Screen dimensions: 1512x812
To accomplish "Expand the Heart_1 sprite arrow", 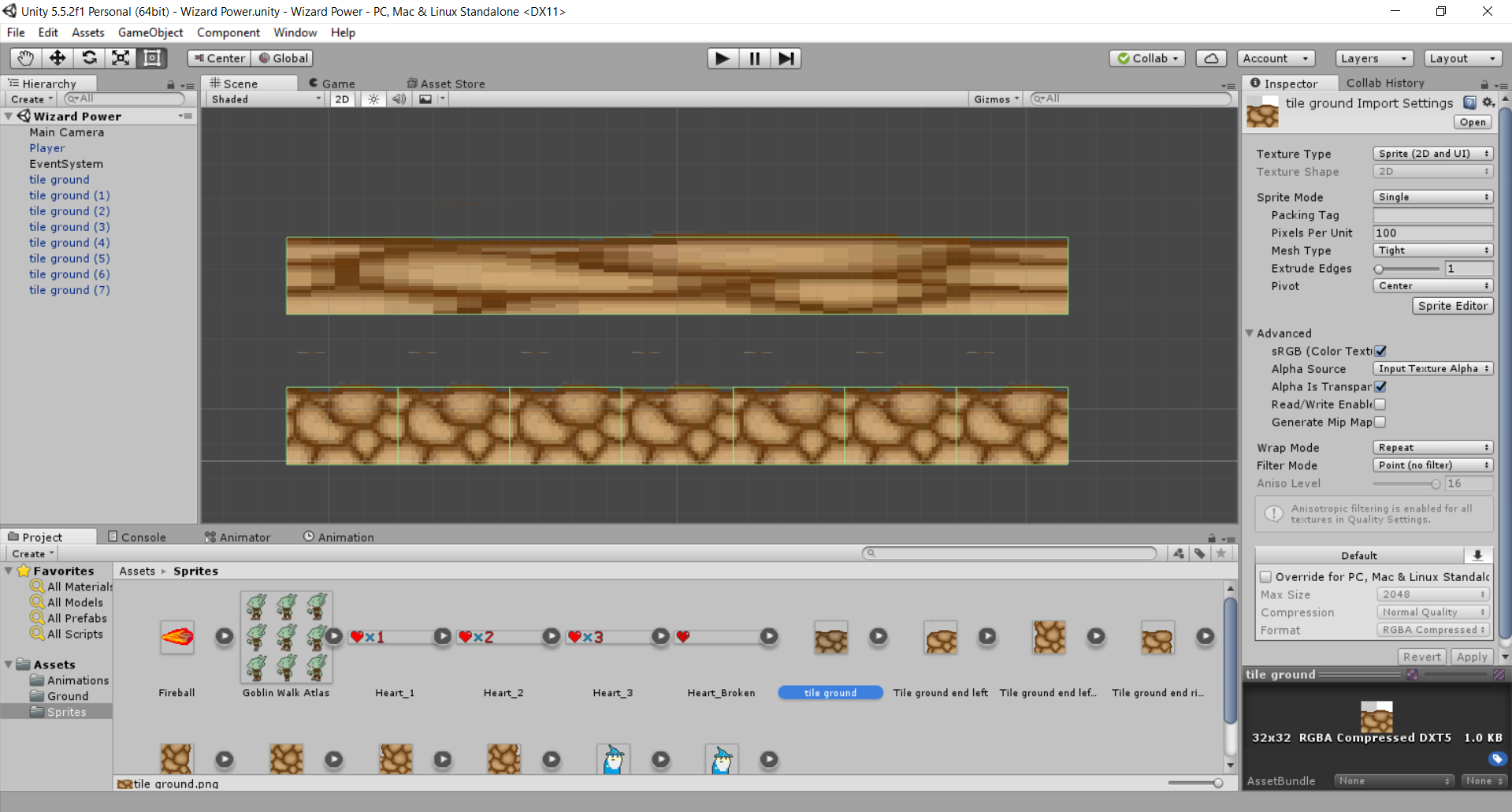I will coord(443,636).
